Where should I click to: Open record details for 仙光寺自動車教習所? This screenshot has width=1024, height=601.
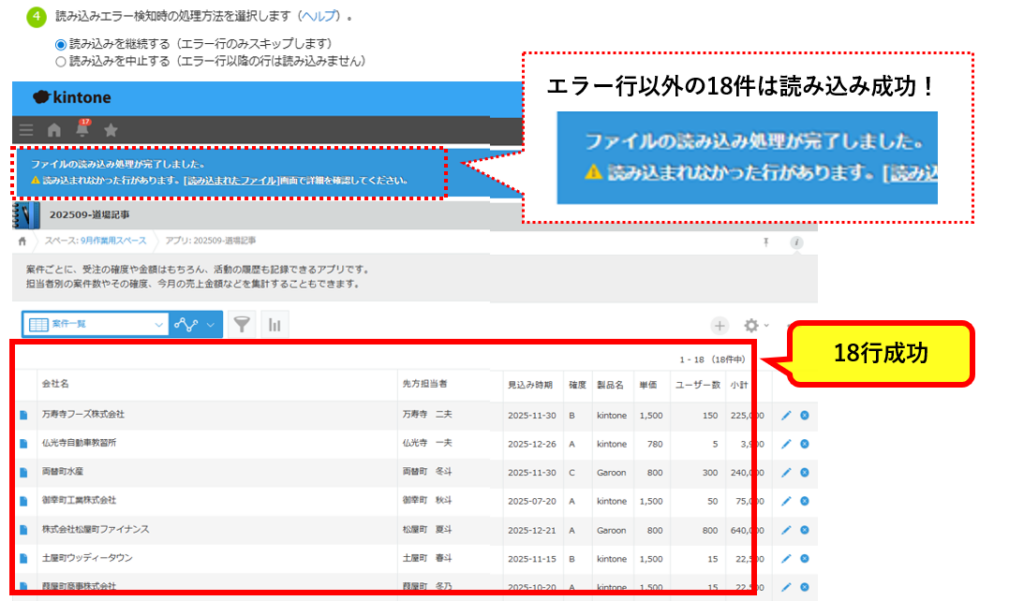[24, 443]
